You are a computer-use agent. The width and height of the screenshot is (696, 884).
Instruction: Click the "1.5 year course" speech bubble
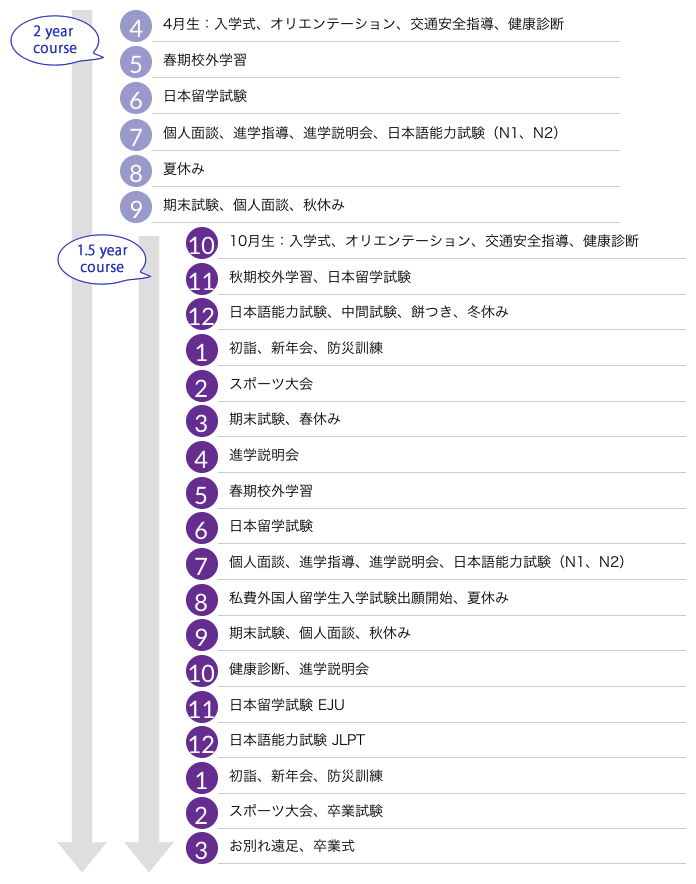[x=103, y=259]
